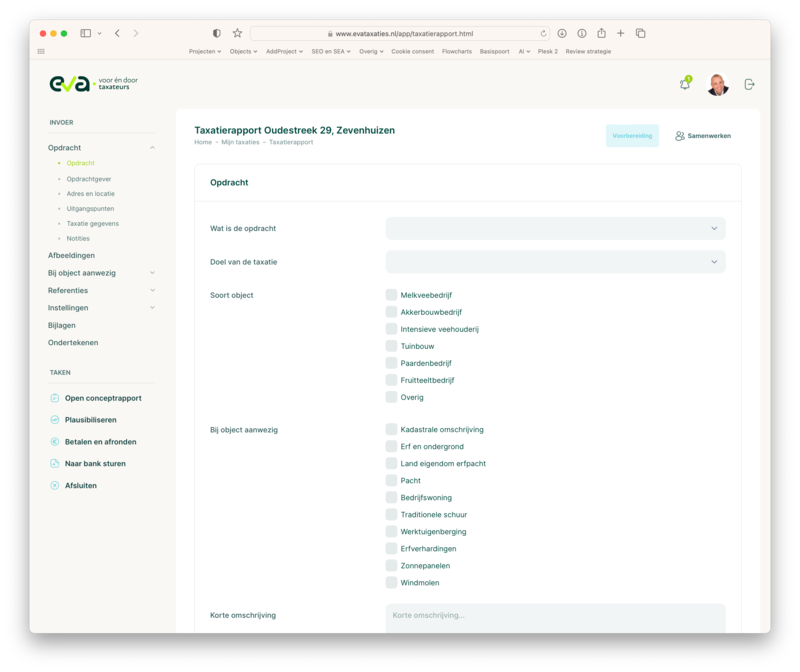800x672 pixels.
Task: Select Opdrachtgever in the sidebar
Action: [89, 179]
